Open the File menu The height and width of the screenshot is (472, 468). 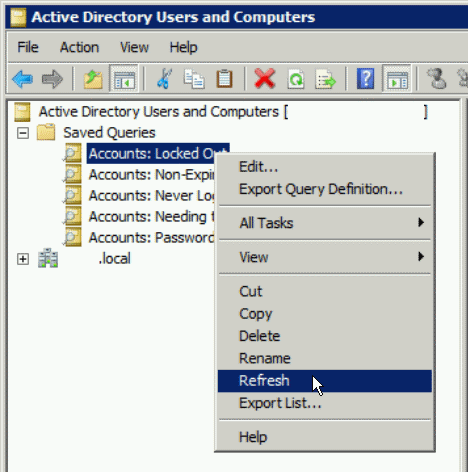tap(28, 47)
